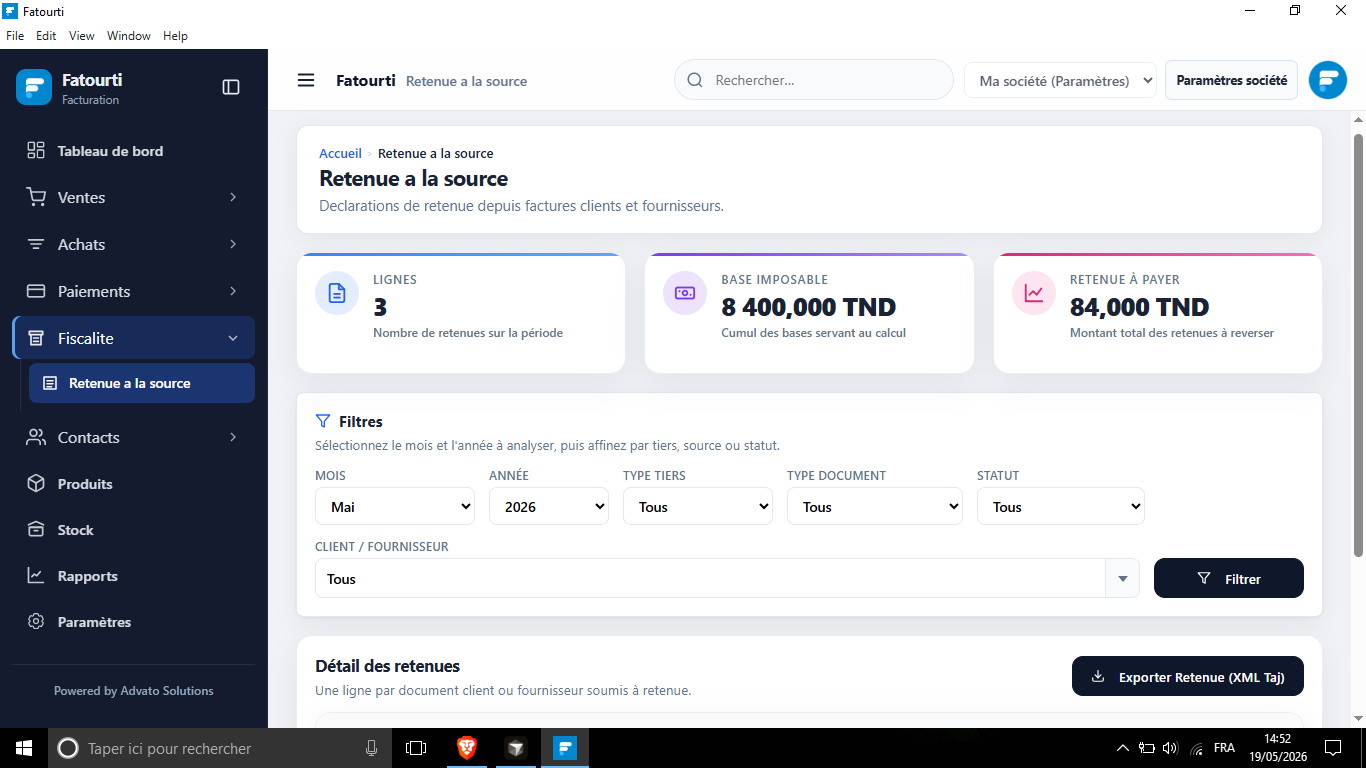Click the Fiscalite archive icon

(x=36, y=338)
